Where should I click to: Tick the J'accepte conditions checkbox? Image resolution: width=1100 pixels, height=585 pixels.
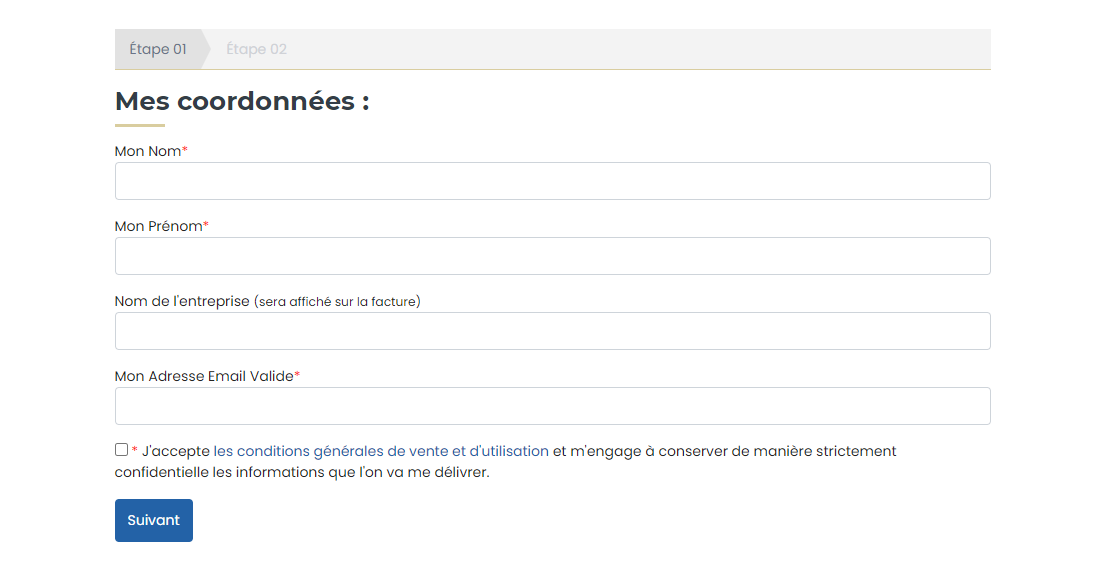121,450
